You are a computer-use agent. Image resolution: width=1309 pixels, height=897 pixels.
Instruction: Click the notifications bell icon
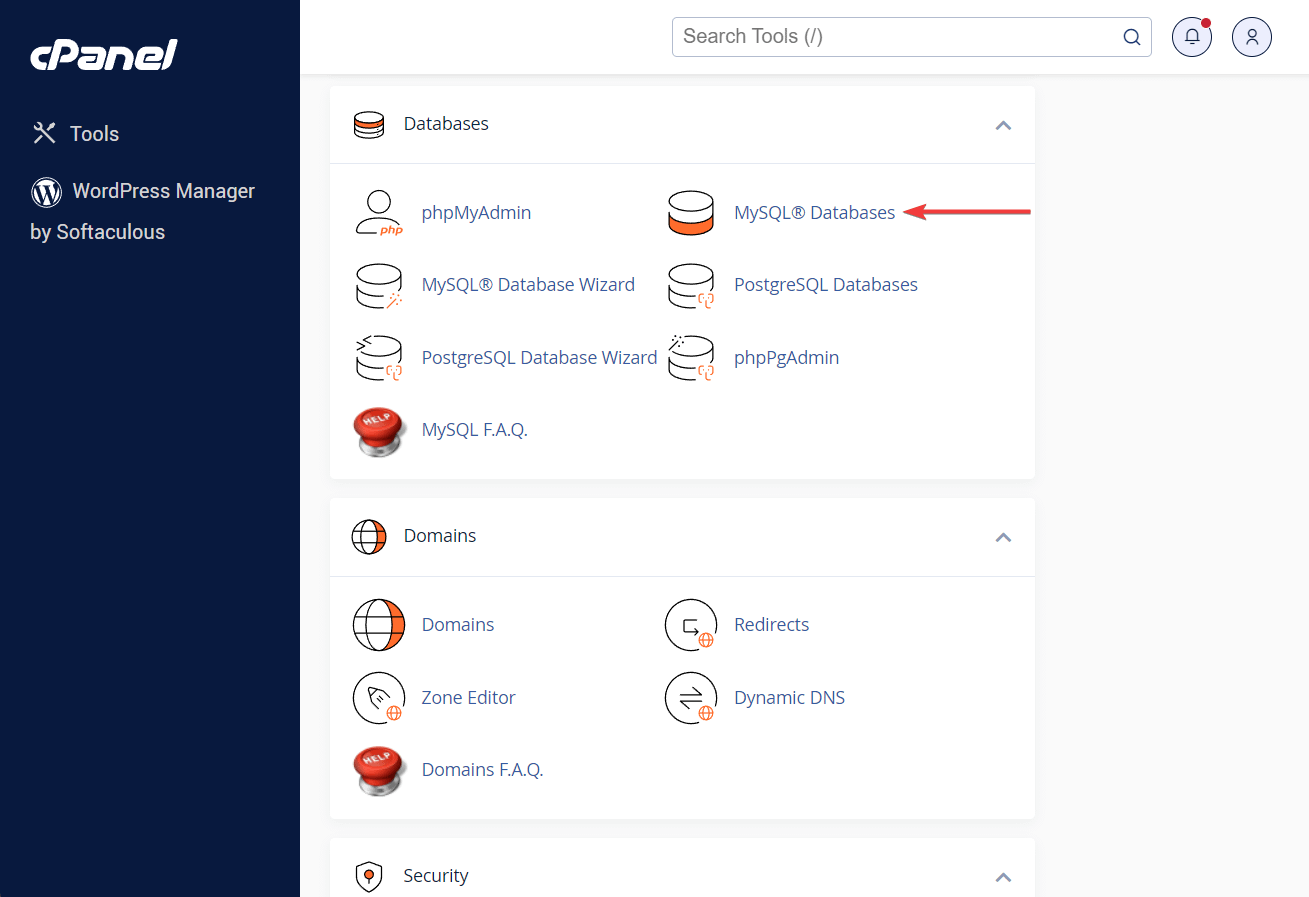coord(1191,36)
